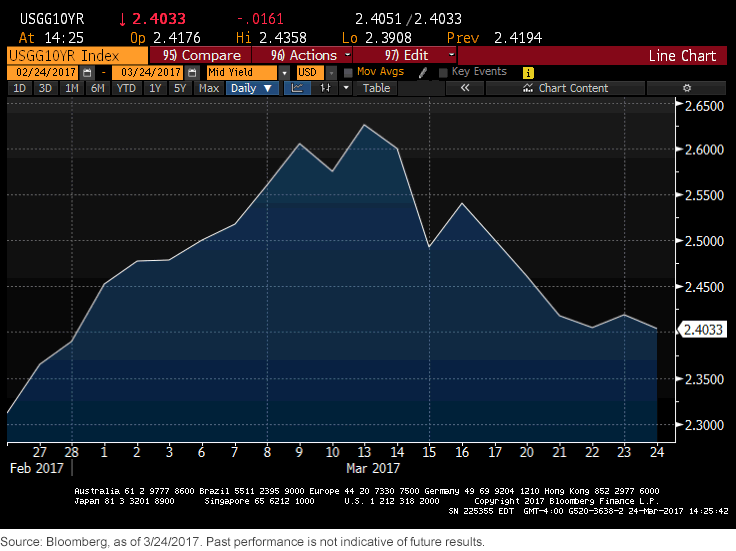
Task: Click the 2.6500 y-axis label
Action: [704, 106]
